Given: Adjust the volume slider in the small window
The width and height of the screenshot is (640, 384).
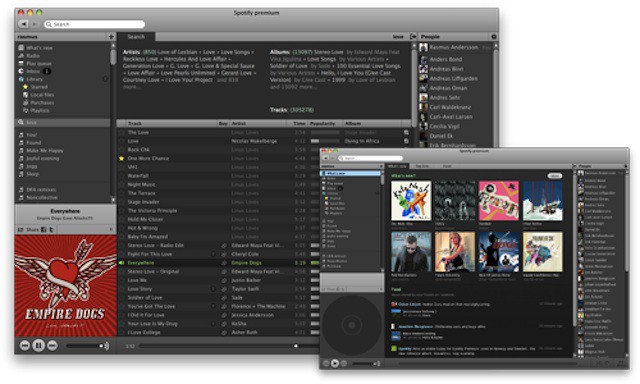Looking at the screenshot, I should coord(364,363).
